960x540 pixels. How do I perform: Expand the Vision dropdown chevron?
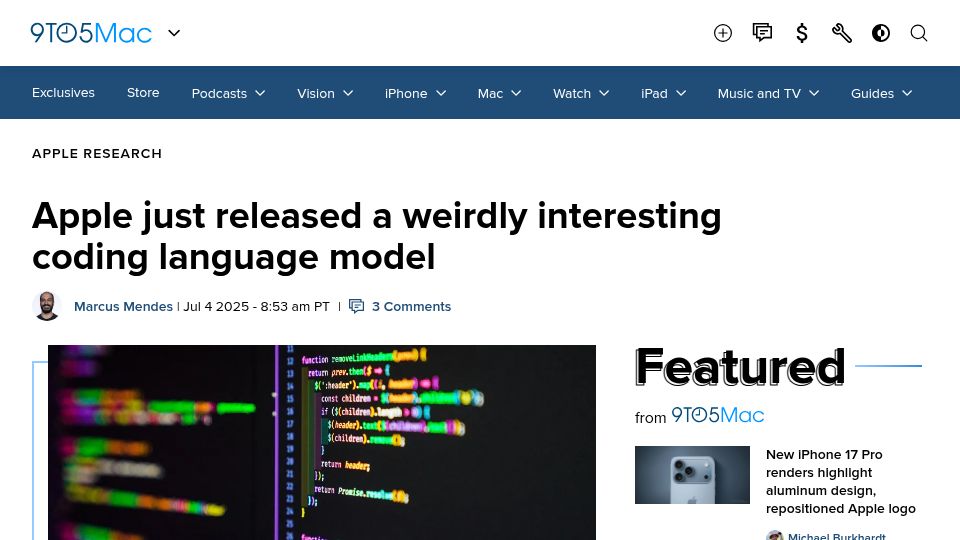point(348,93)
